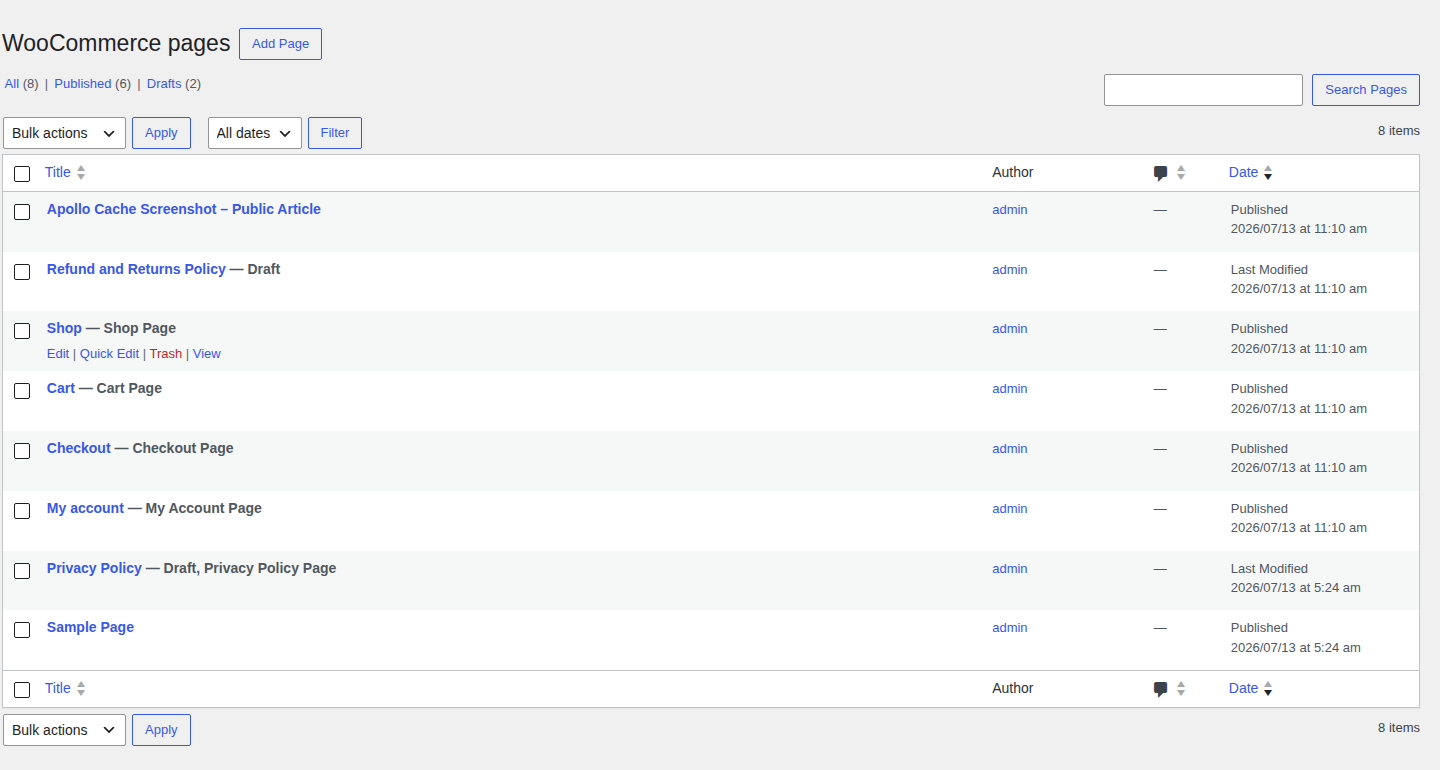The width and height of the screenshot is (1440, 770).
Task: Click the WooCommerce pages heading
Action: coord(116,43)
